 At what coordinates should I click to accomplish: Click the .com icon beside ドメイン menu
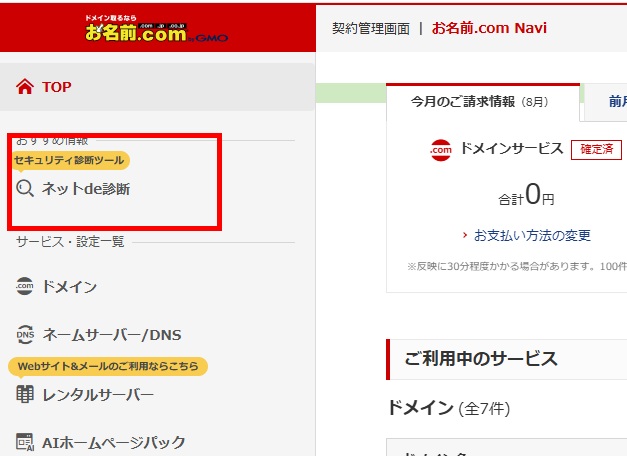pyautogui.click(x=25, y=286)
